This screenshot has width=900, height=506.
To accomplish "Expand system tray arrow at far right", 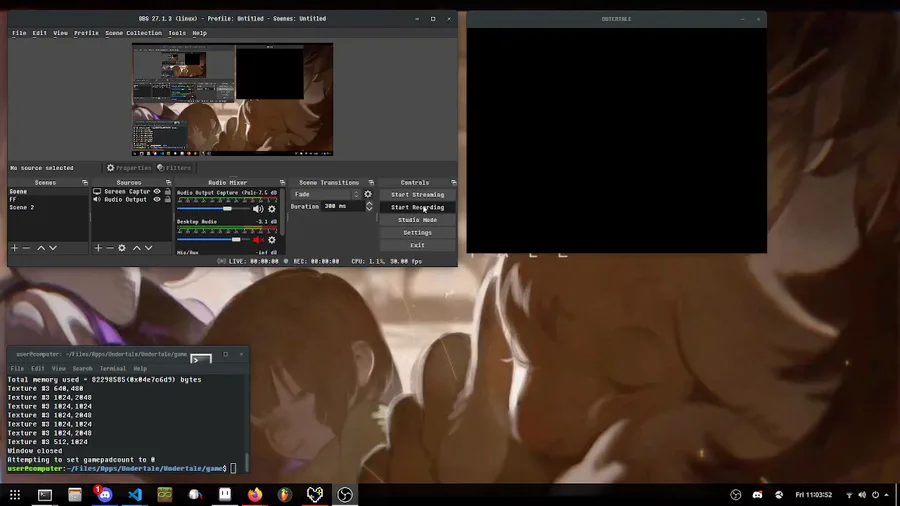I will tap(887, 495).
